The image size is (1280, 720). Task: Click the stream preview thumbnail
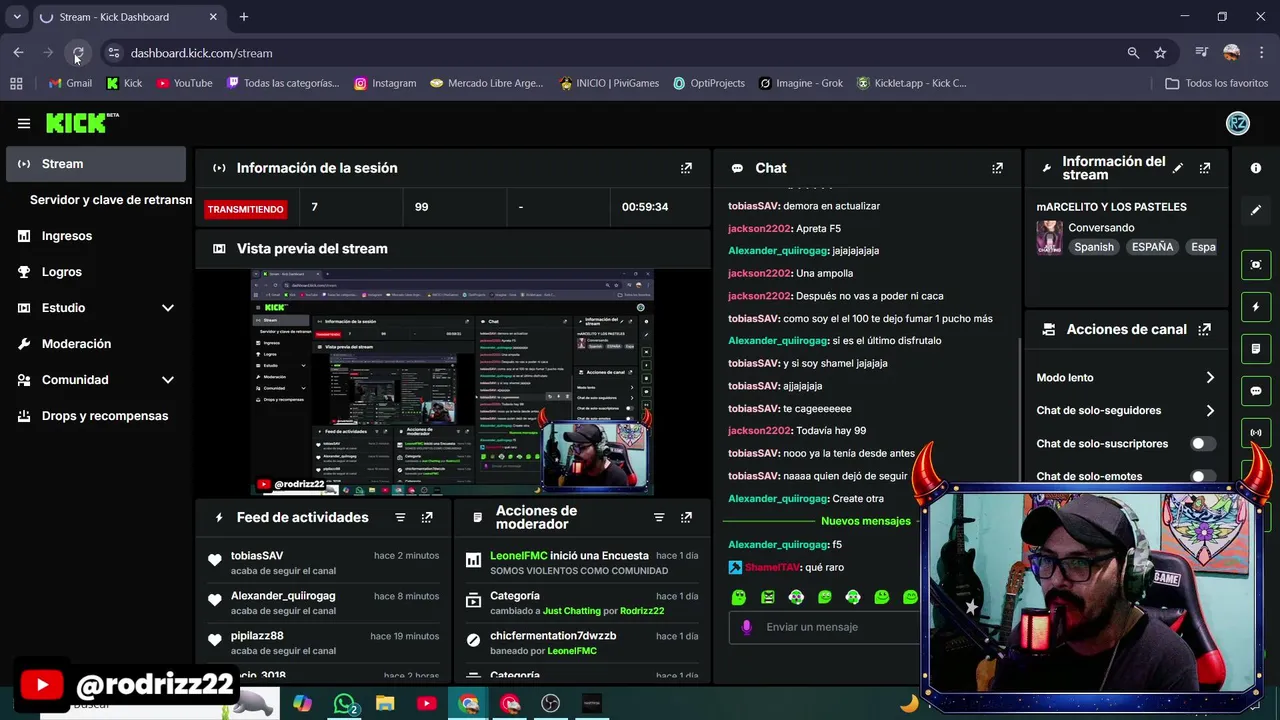452,382
